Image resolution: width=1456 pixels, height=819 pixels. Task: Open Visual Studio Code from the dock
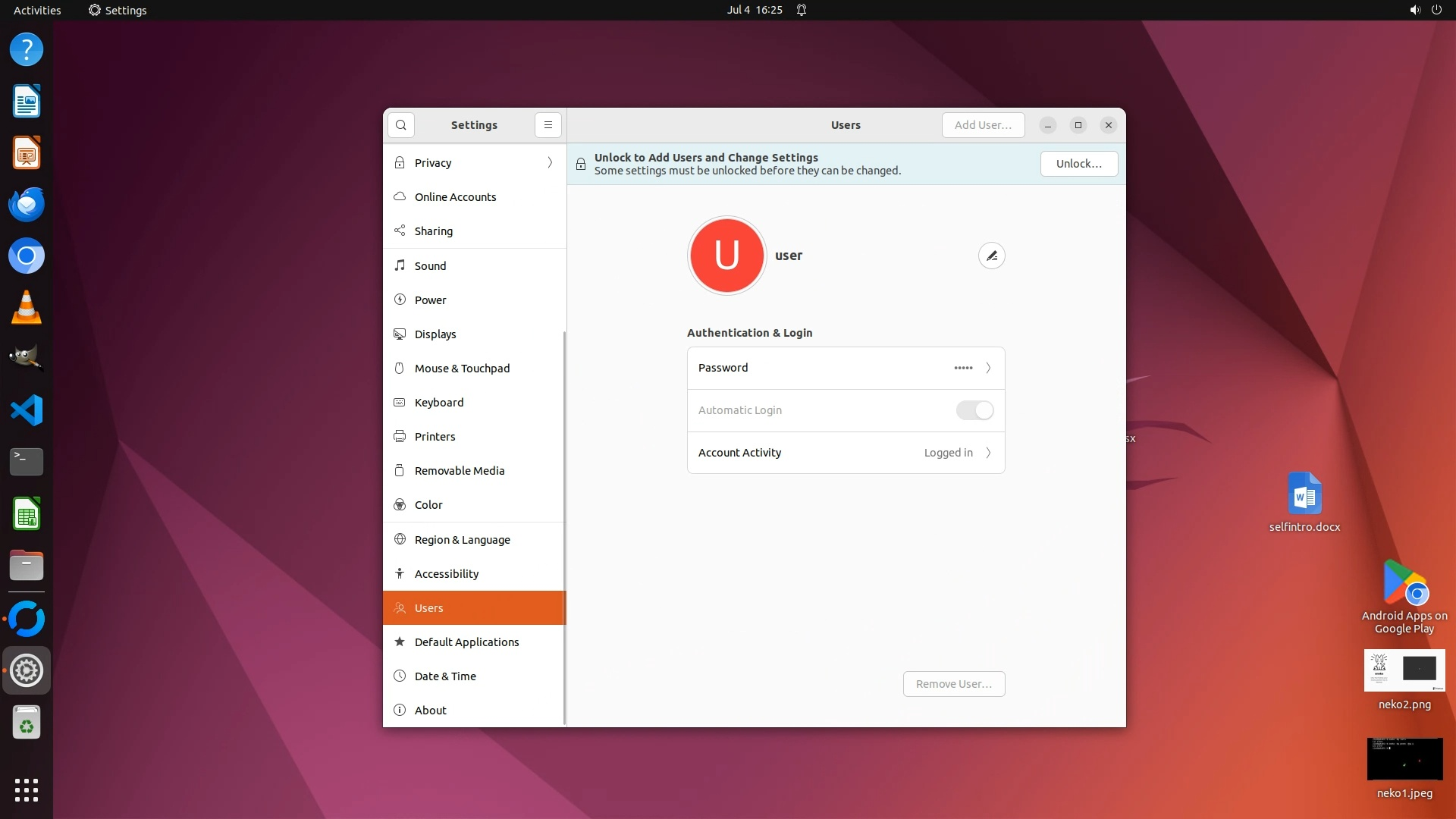27,410
